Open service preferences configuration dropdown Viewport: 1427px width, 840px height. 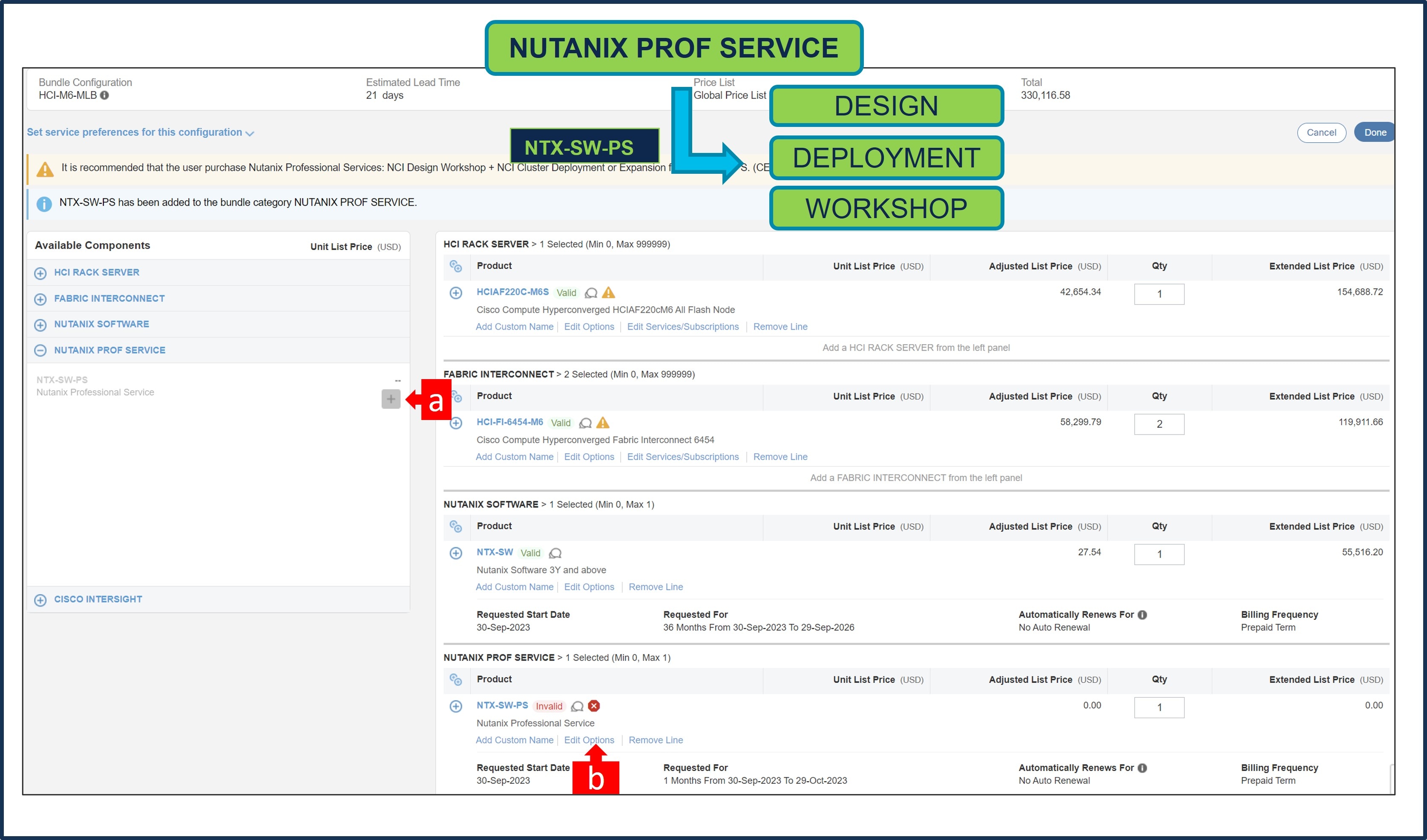tap(141, 132)
